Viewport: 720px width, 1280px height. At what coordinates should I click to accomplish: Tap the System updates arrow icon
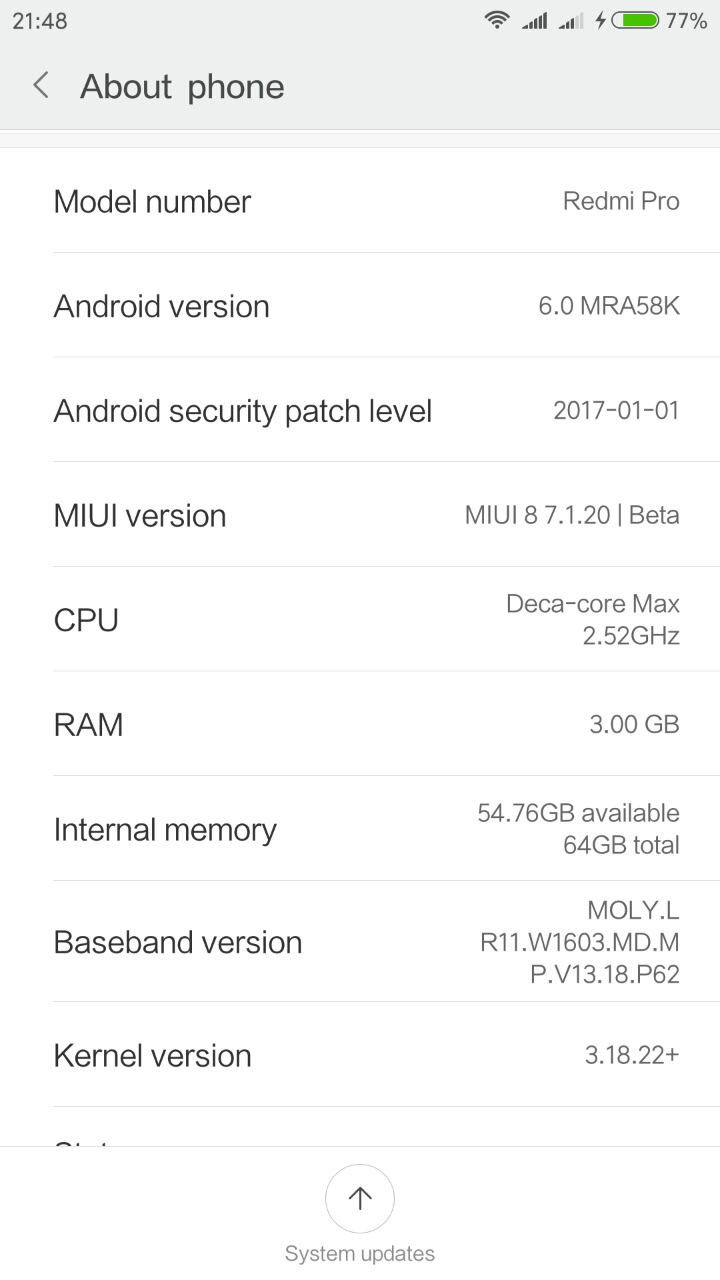pos(360,1198)
